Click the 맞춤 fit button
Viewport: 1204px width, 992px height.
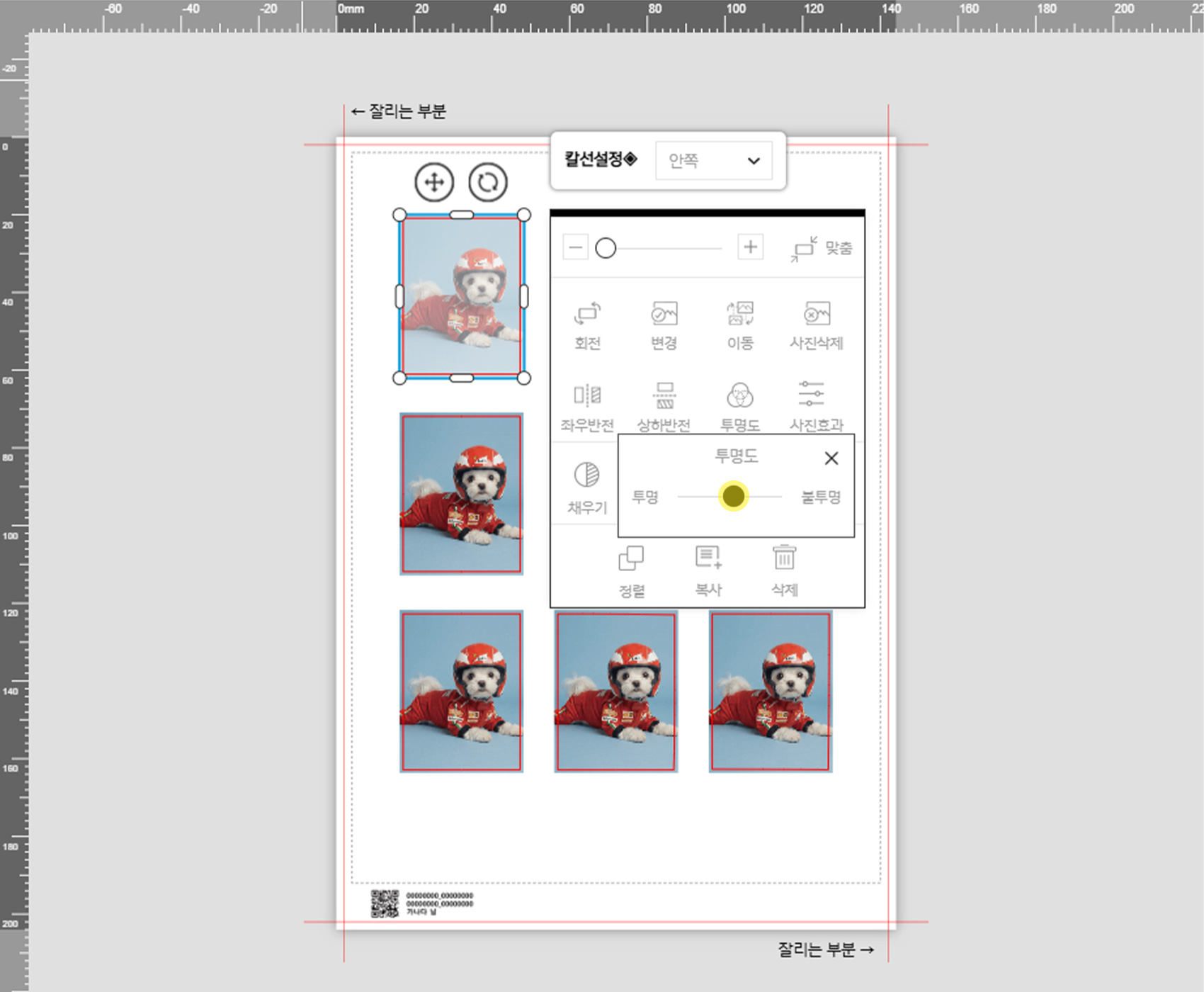822,248
